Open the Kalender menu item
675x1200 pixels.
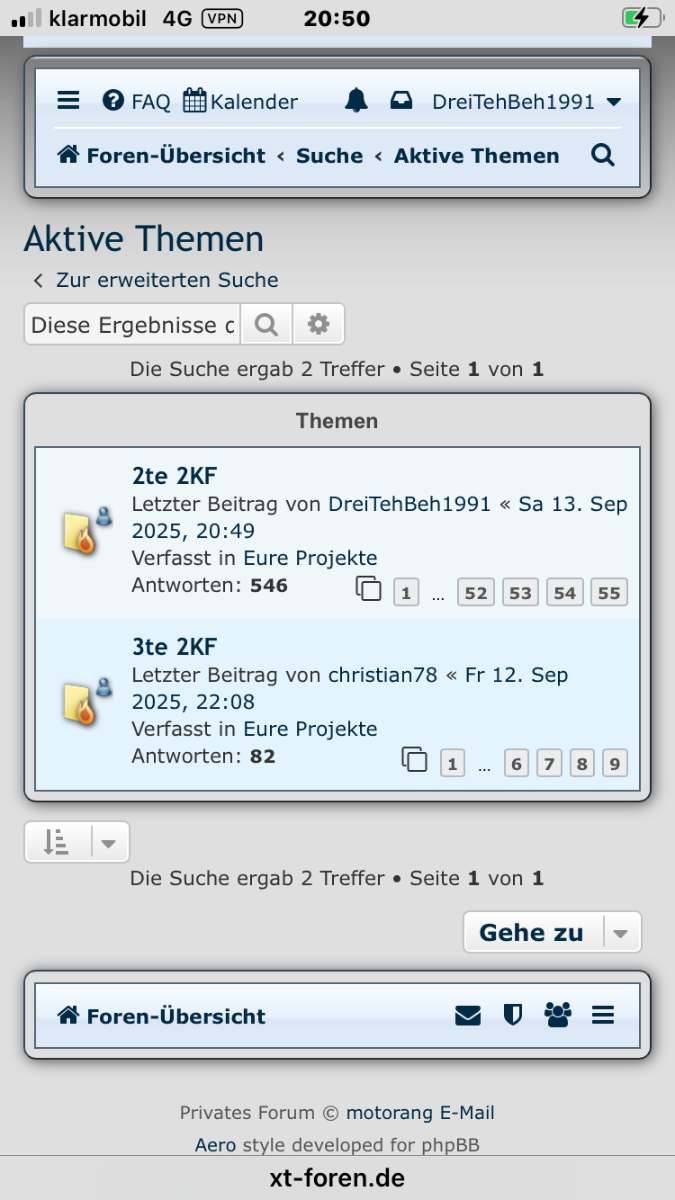coord(240,101)
